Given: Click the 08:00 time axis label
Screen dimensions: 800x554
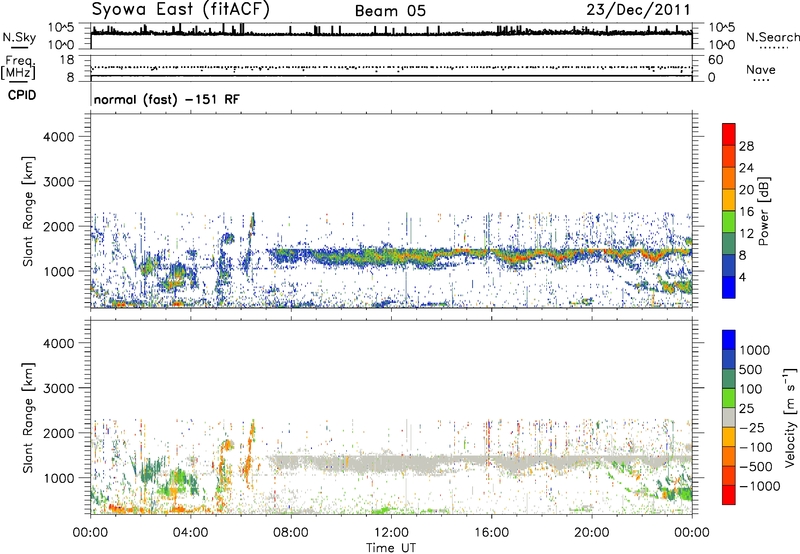Looking at the screenshot, I should [x=291, y=533].
